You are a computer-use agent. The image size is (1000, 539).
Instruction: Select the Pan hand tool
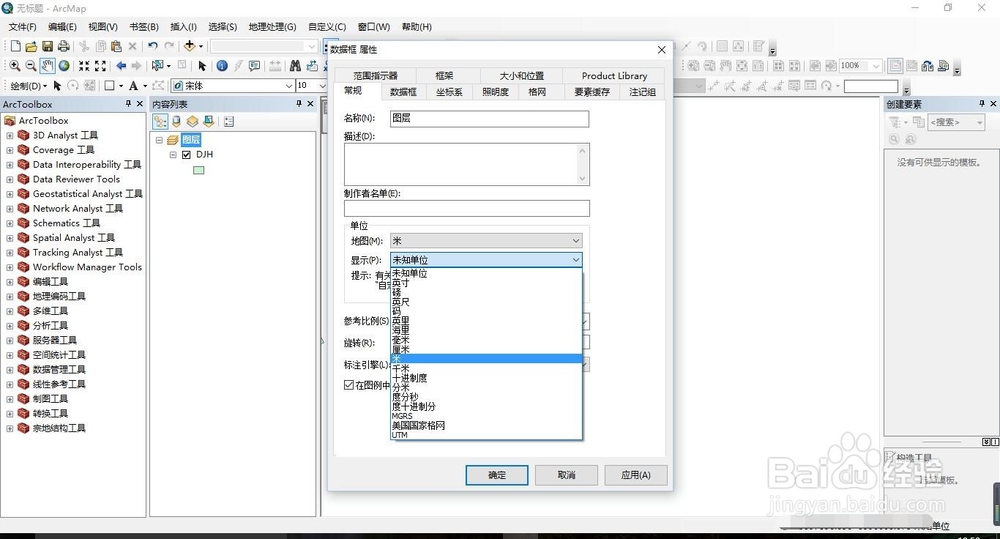click(x=47, y=66)
